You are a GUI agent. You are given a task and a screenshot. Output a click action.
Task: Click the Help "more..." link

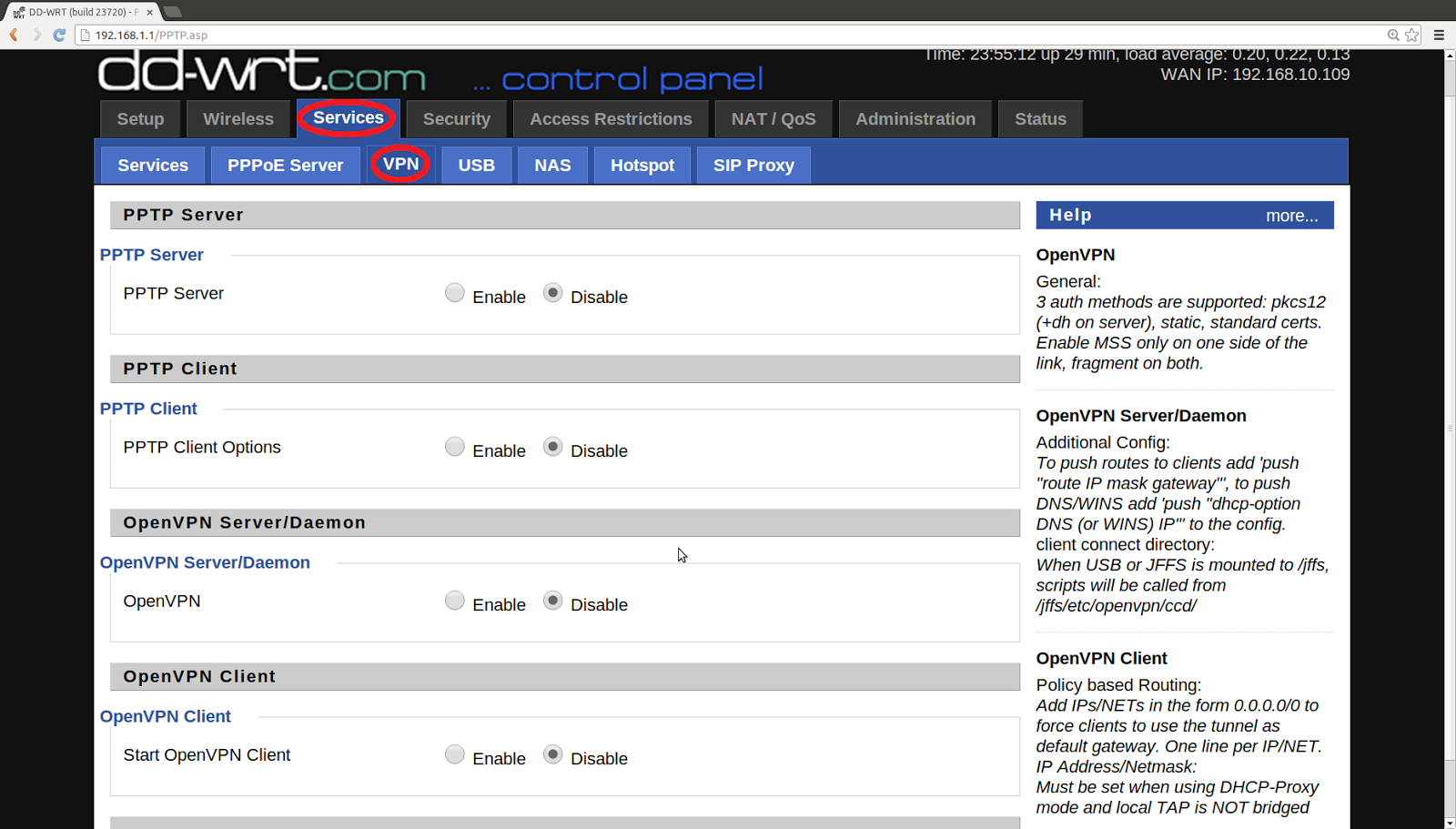[x=1291, y=217]
